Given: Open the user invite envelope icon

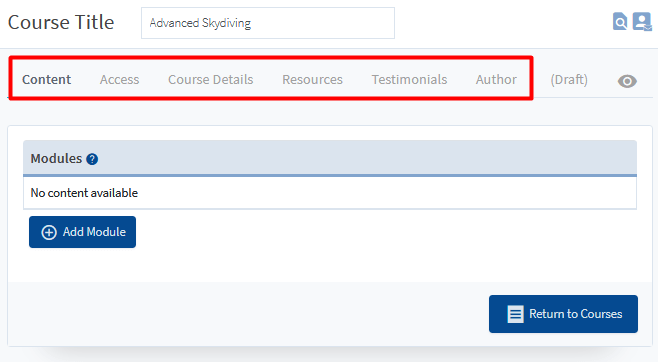Looking at the screenshot, I should tap(642, 21).
